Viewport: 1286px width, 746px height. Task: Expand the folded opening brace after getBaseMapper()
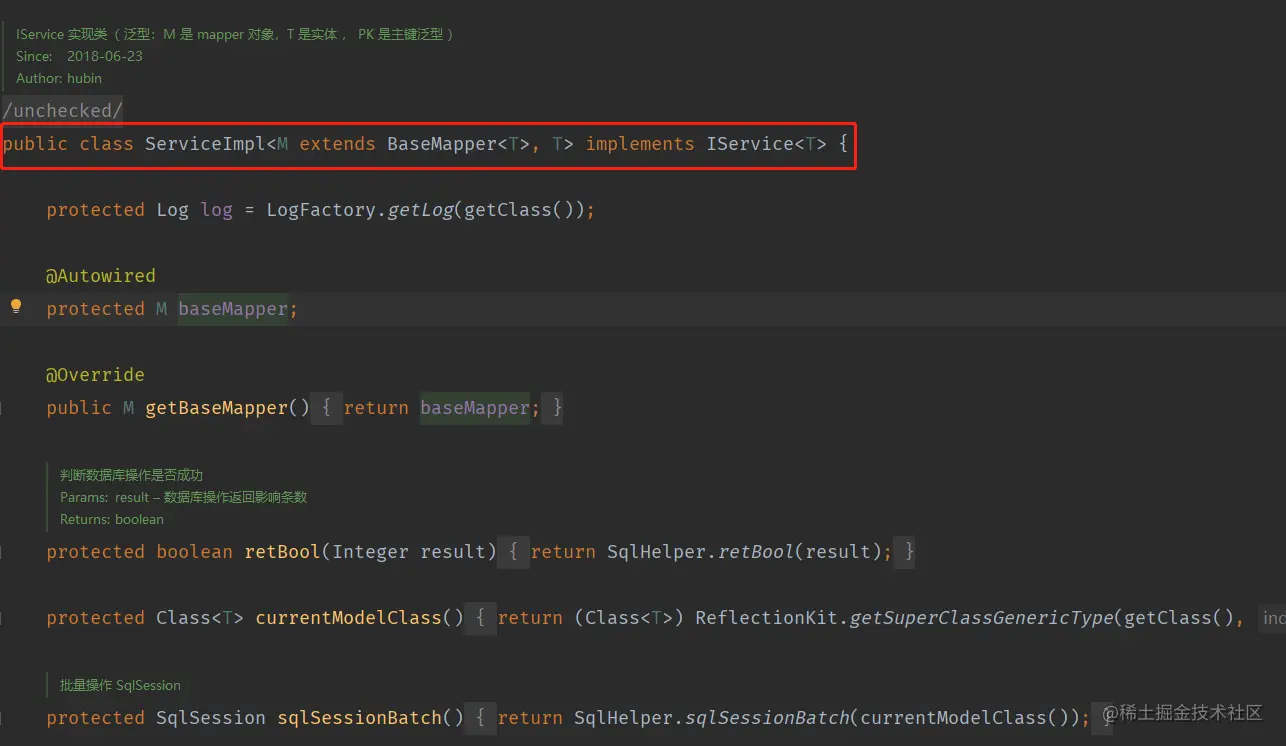pos(326,408)
